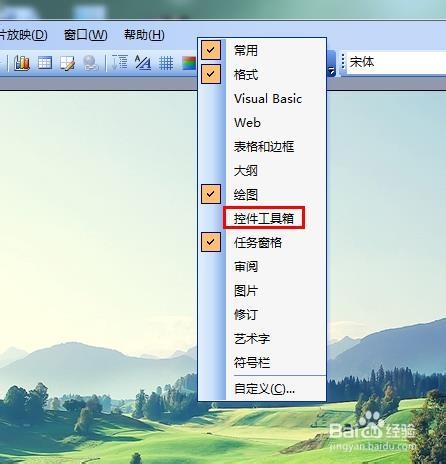
Task: Open the 自定义(C)... dialog
Action: coord(262,389)
